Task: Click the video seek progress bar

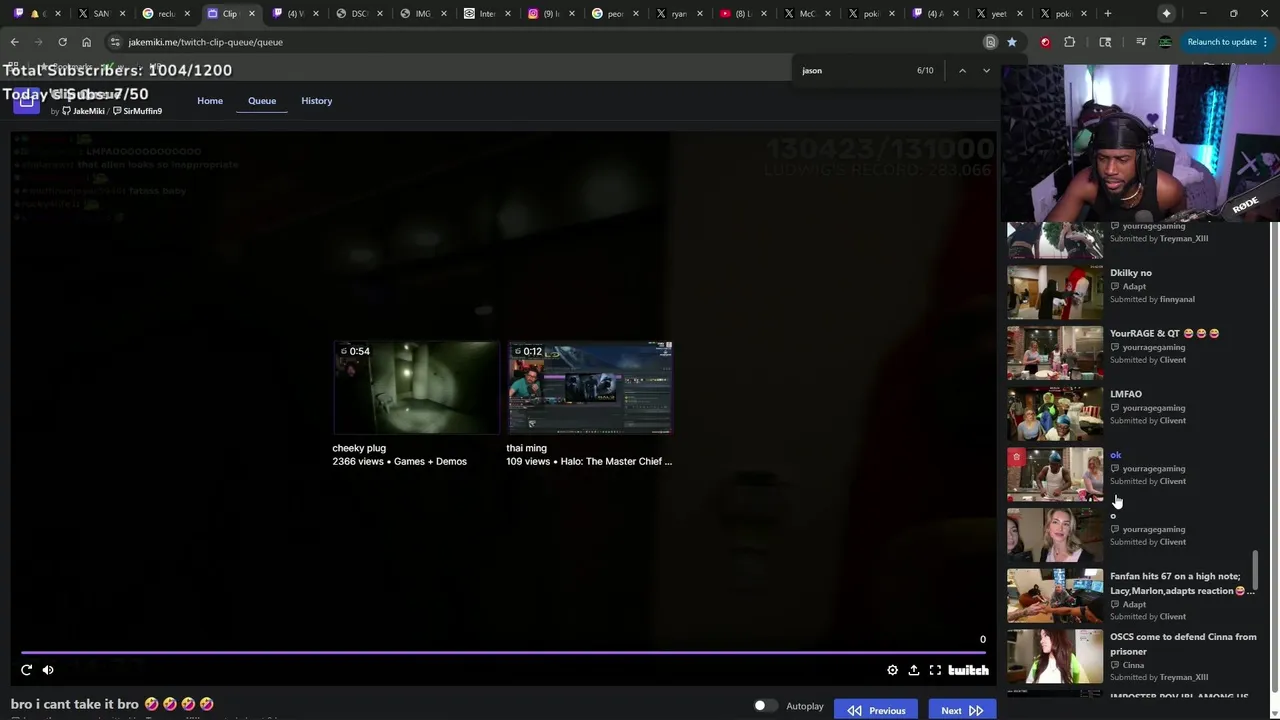Action: pos(503,653)
